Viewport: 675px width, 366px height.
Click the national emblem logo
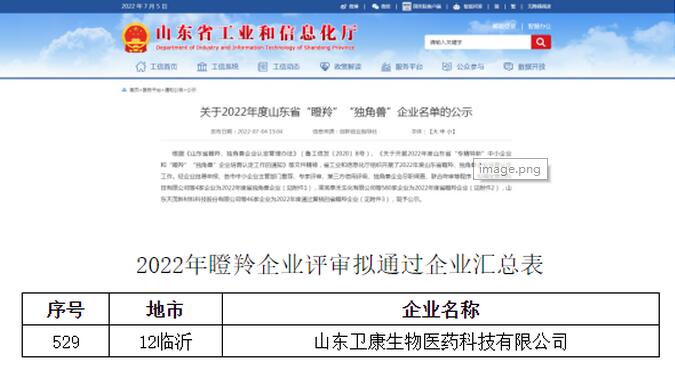pyautogui.click(x=136, y=37)
